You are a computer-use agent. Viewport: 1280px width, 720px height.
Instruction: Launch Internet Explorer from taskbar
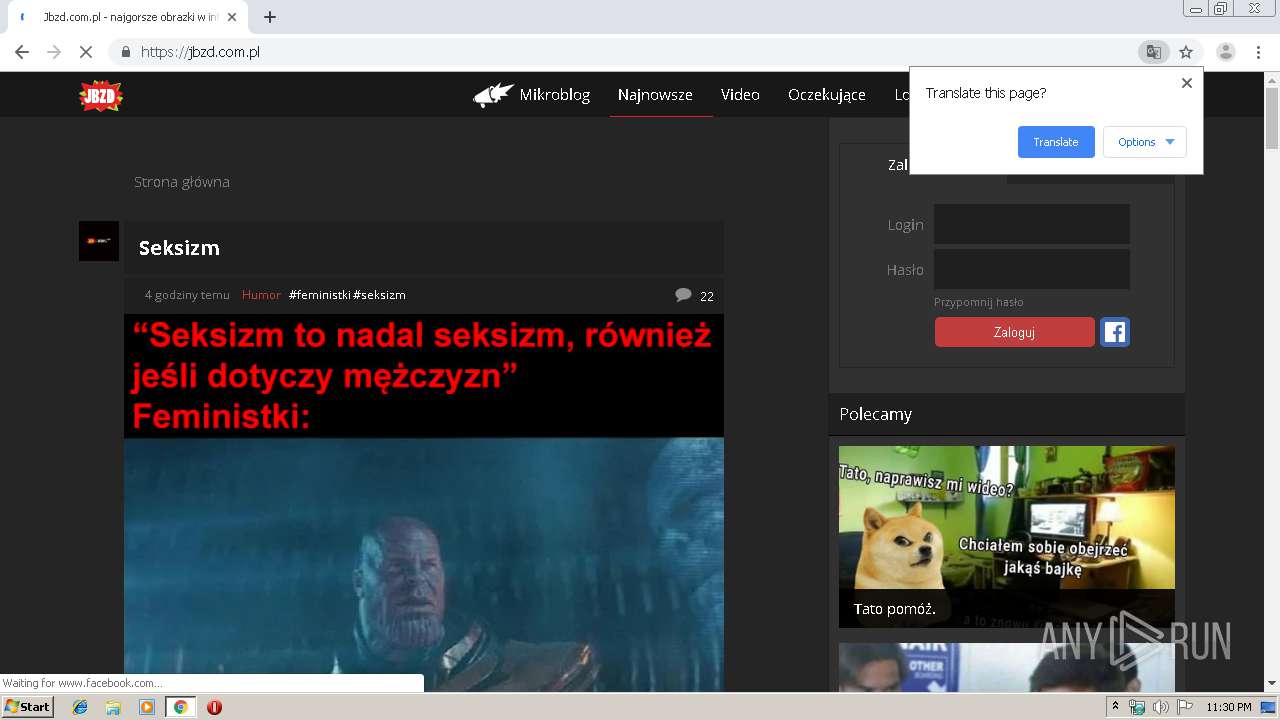(80, 707)
